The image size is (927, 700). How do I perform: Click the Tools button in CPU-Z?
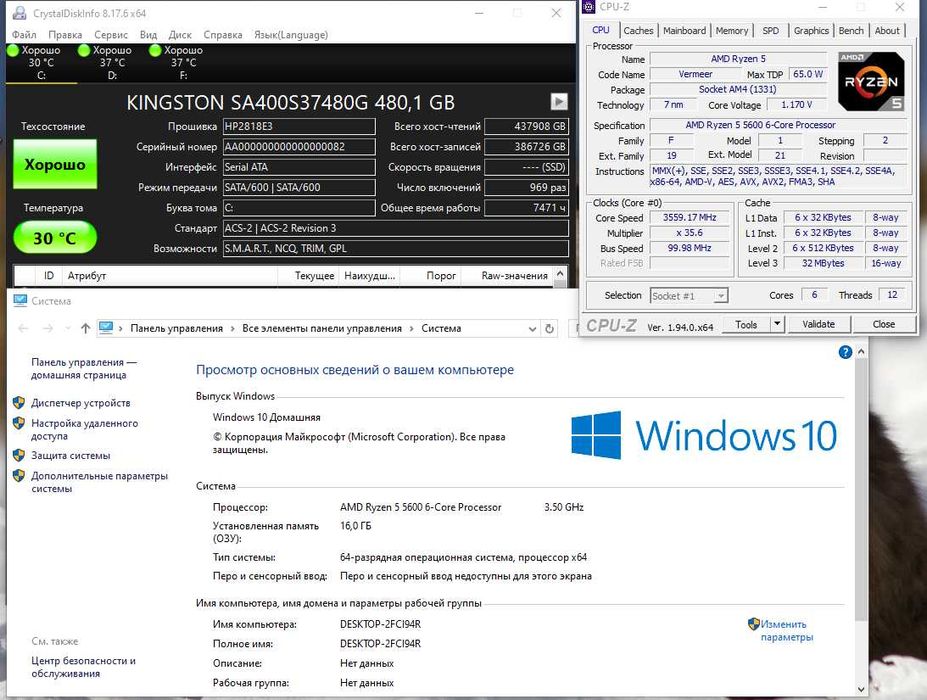point(746,324)
